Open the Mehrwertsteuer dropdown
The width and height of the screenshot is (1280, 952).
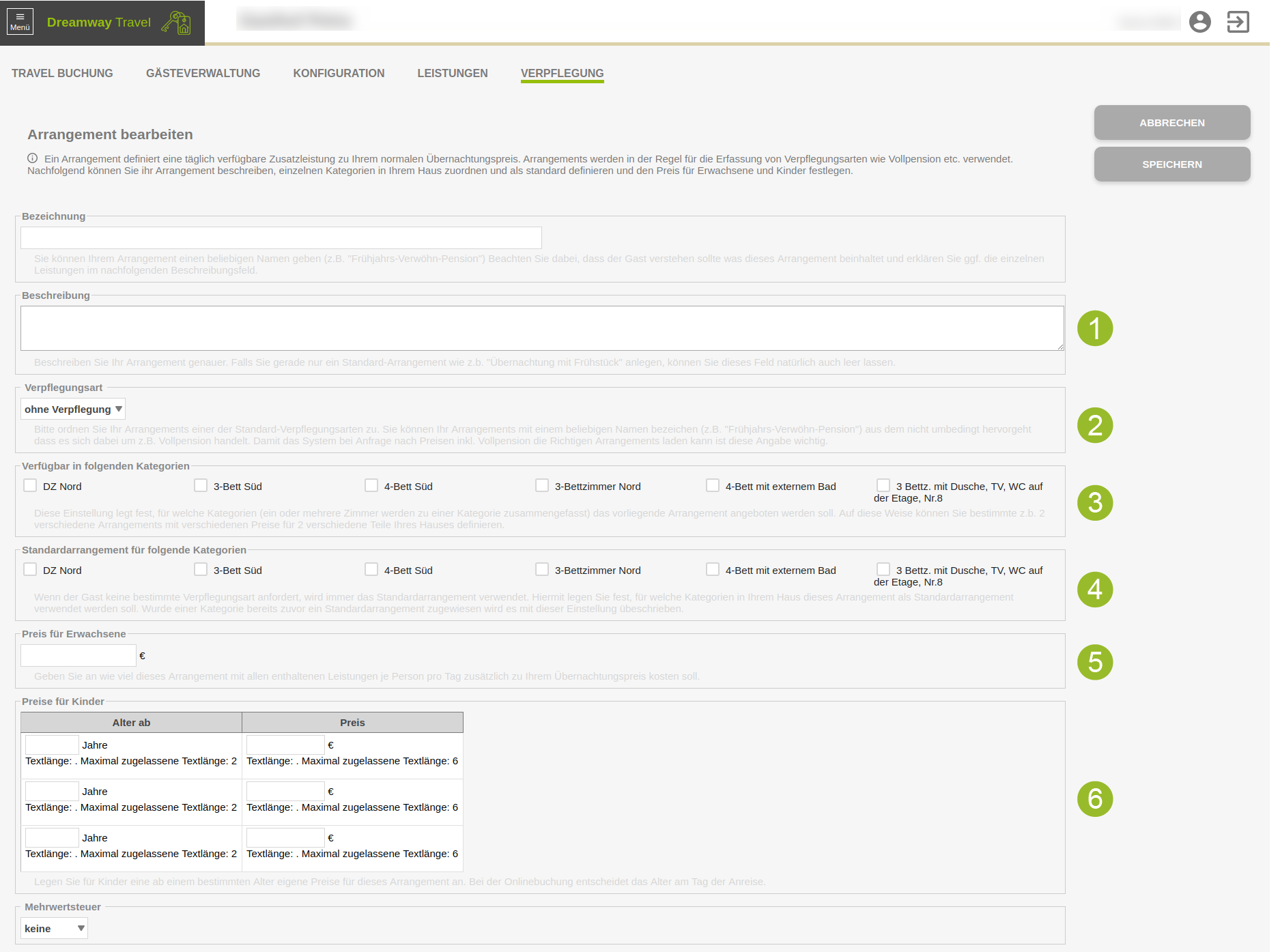coord(54,929)
